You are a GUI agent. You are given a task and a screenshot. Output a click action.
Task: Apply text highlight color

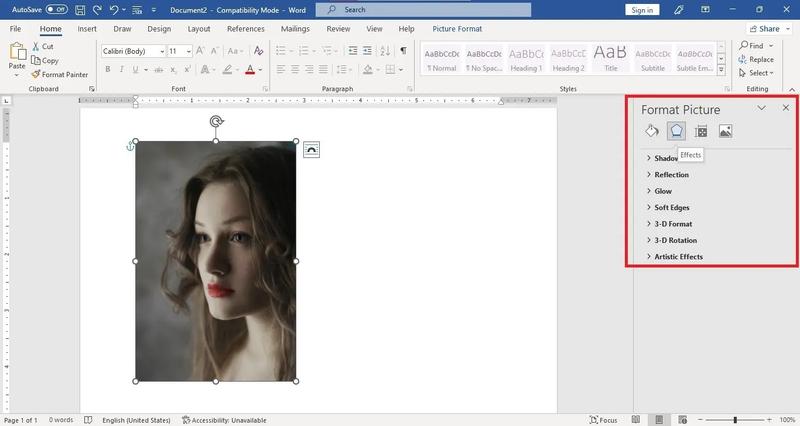click(228, 69)
